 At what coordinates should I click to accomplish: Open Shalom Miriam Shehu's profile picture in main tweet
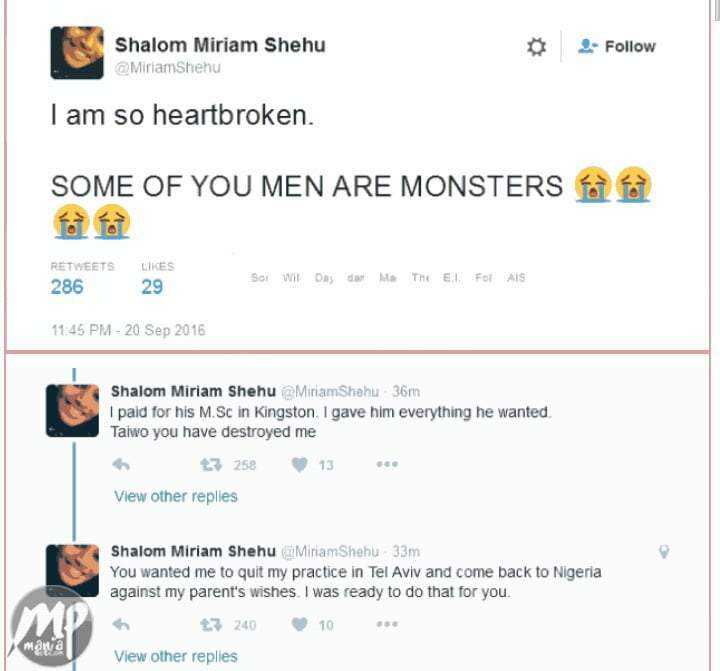point(77,53)
